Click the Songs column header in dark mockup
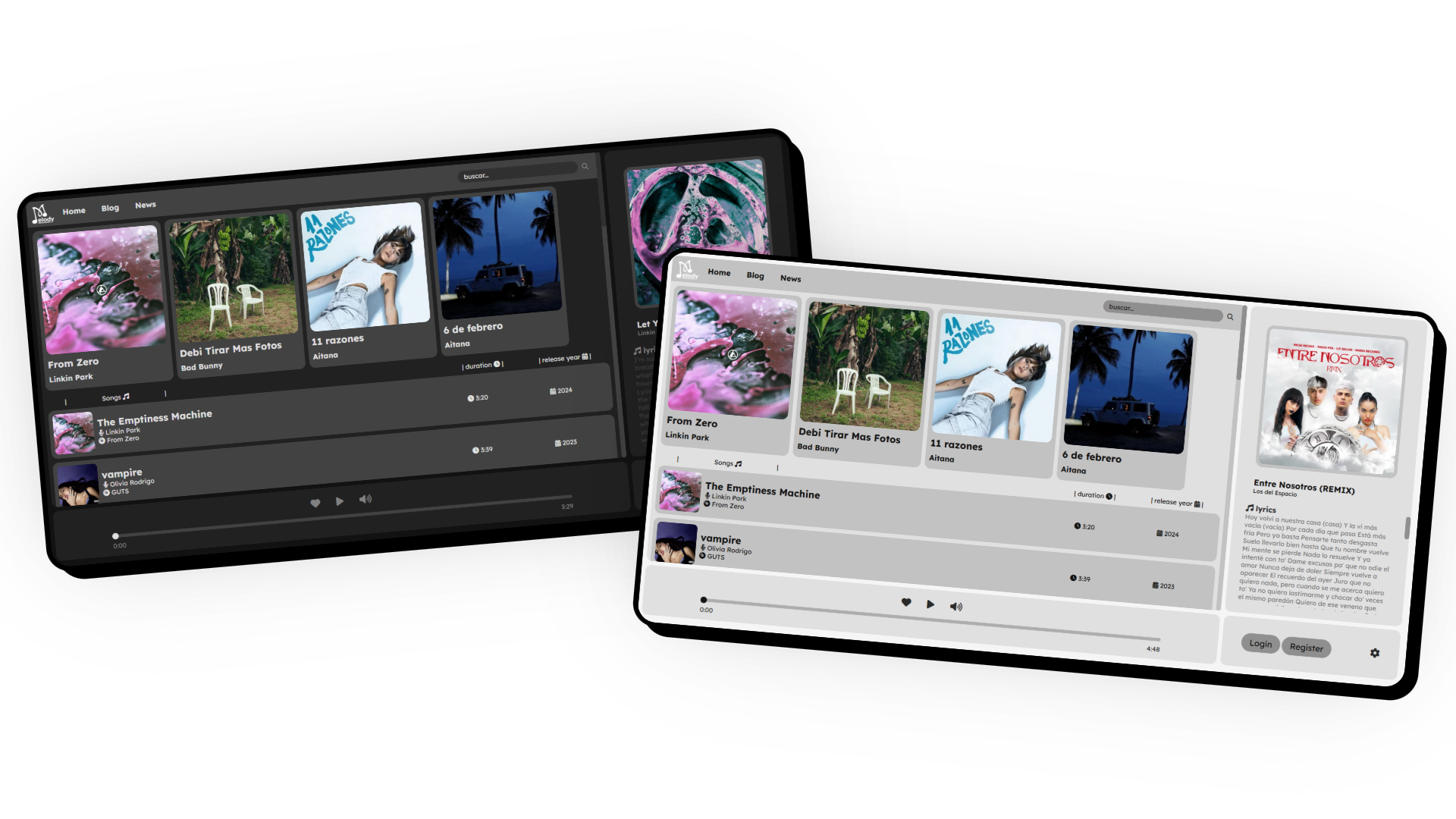 [116, 397]
